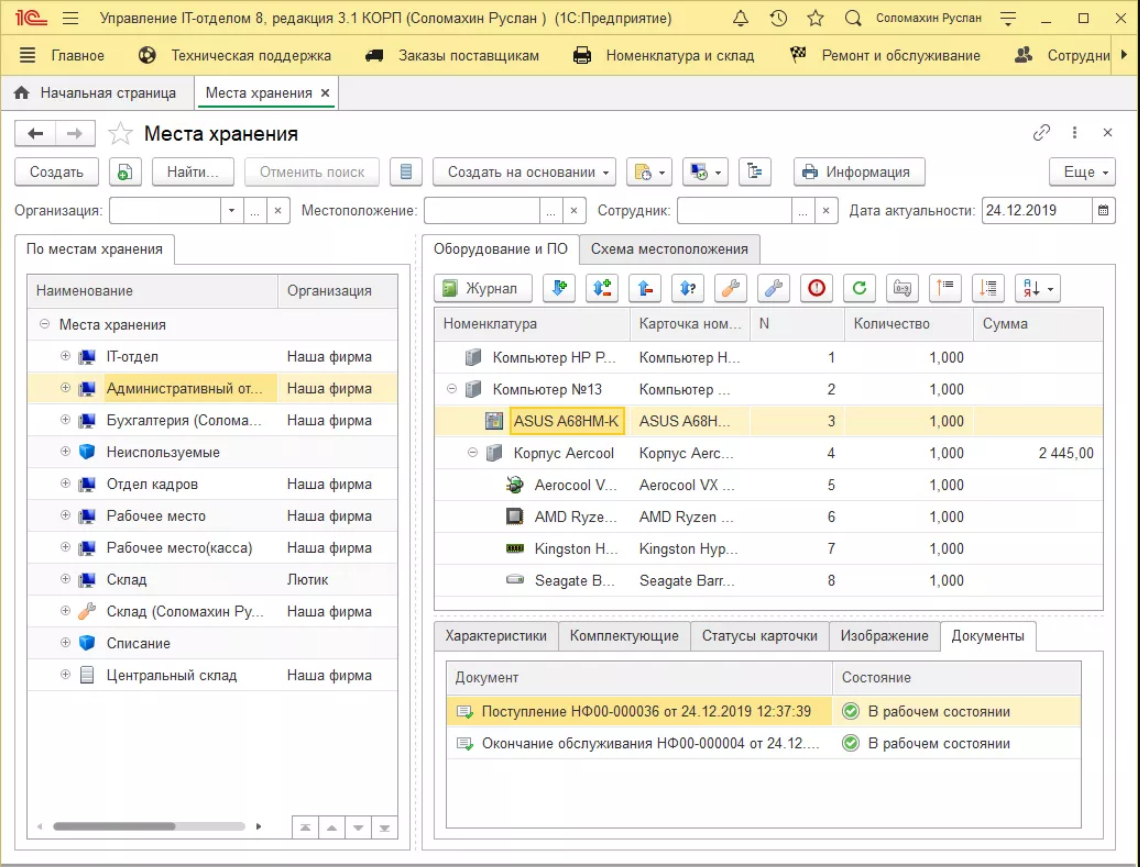Open the calendar picker for Дата актуальности
This screenshot has width=1140, height=867.
coord(1103,211)
